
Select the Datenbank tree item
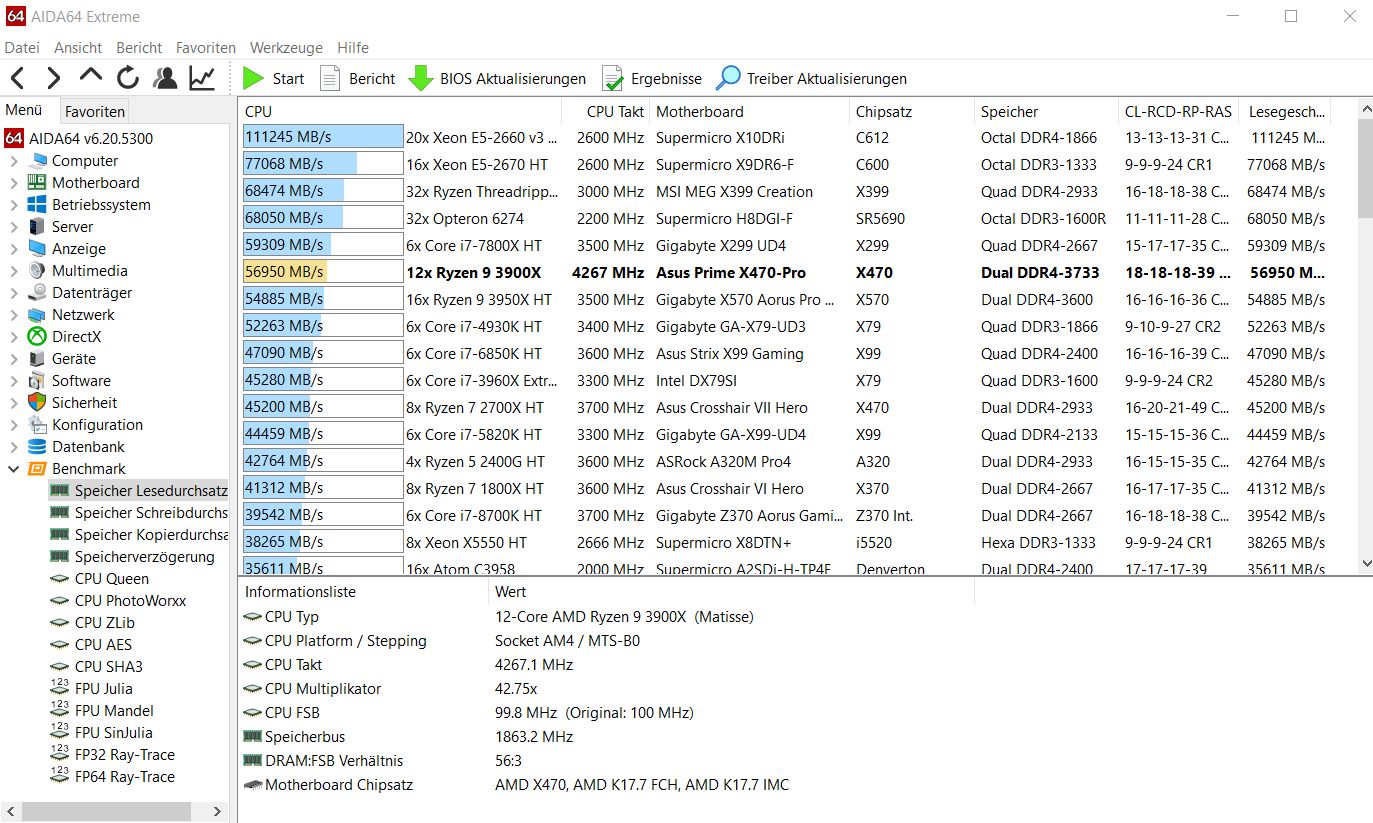76,446
